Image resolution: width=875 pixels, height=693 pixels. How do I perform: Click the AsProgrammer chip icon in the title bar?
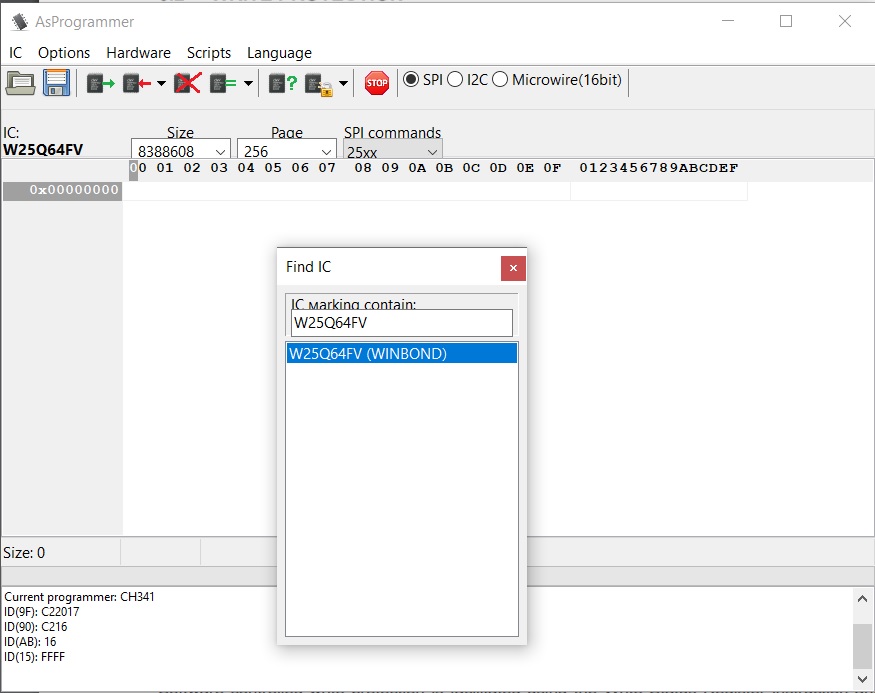pos(20,22)
